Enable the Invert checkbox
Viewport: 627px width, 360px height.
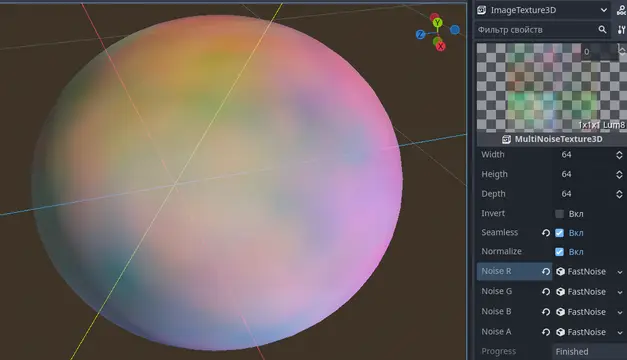click(x=559, y=214)
